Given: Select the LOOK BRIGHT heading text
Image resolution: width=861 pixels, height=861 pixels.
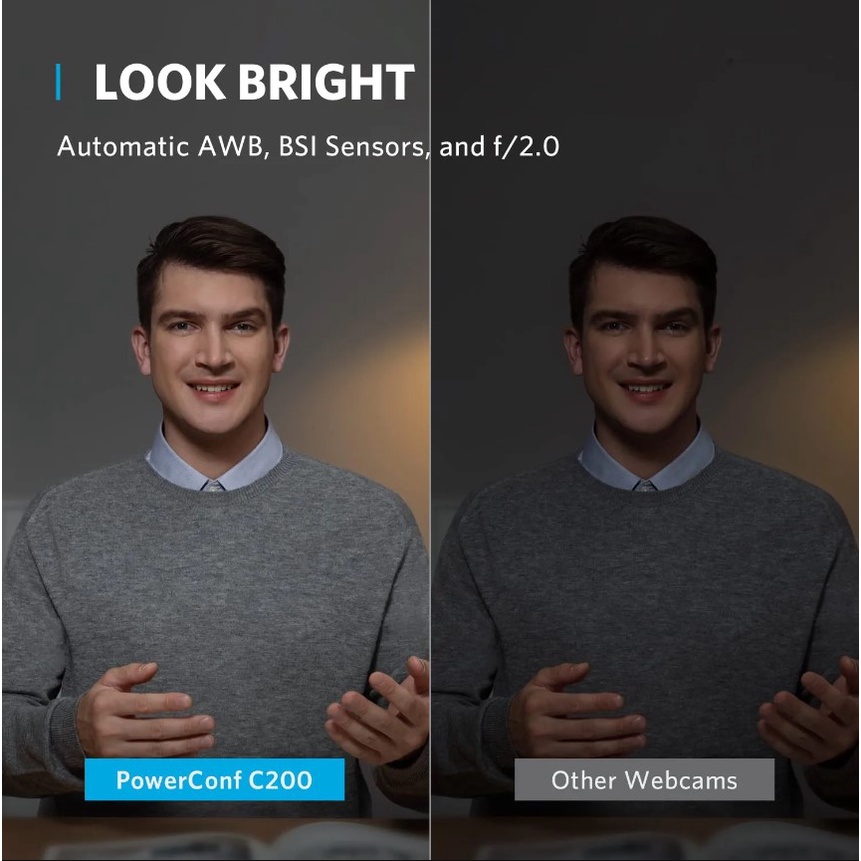Looking at the screenshot, I should click(254, 82).
